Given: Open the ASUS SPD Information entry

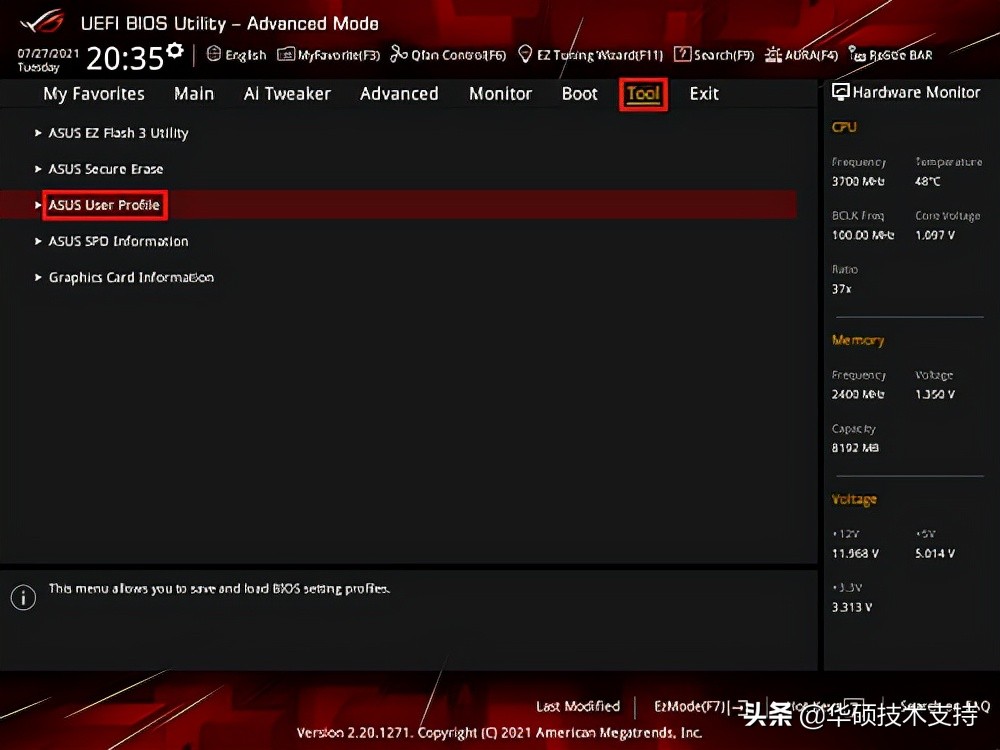Looking at the screenshot, I should click(119, 241).
